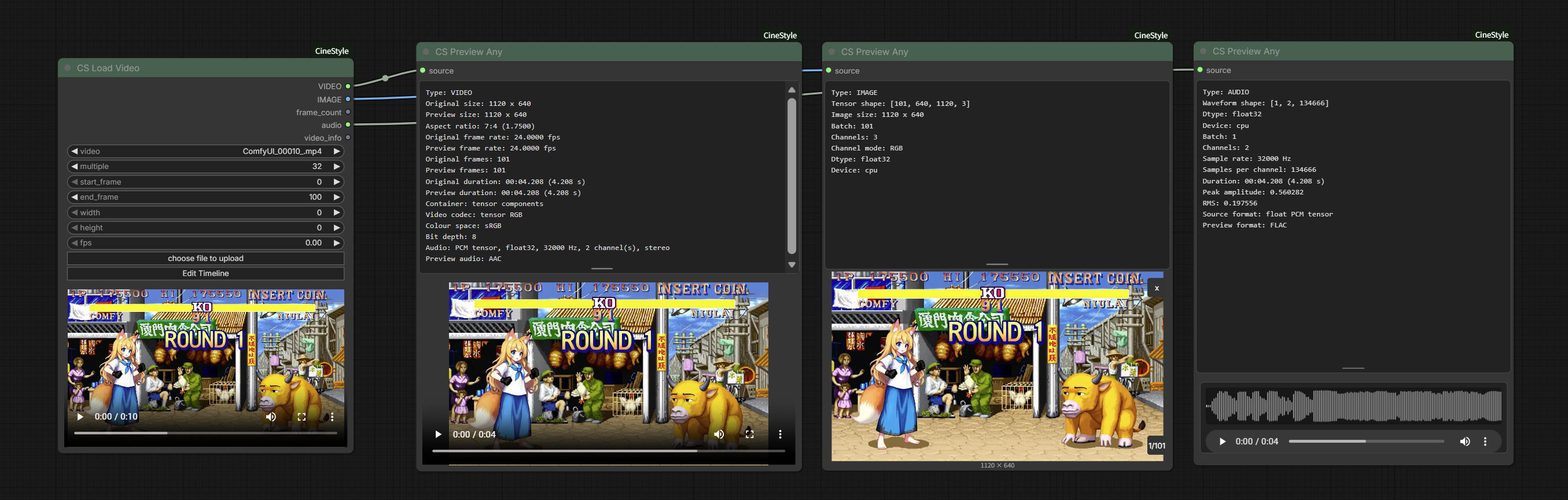
Task: Mute the VIDEO preview player volume
Action: (719, 434)
